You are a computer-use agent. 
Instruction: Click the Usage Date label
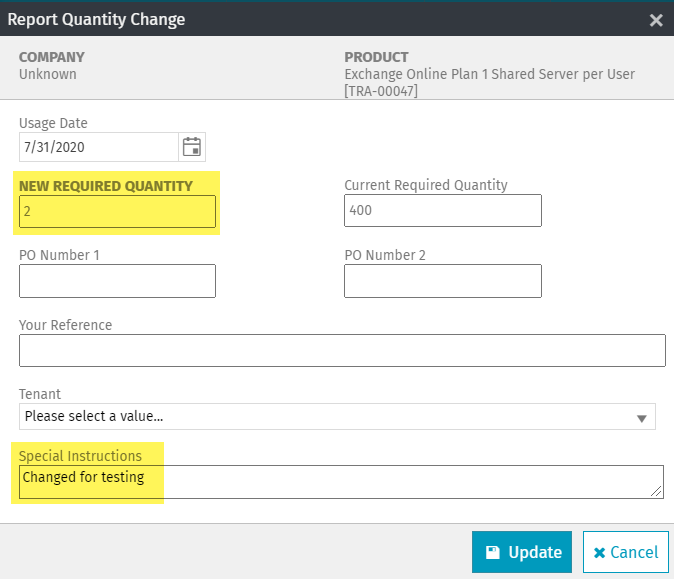point(53,124)
